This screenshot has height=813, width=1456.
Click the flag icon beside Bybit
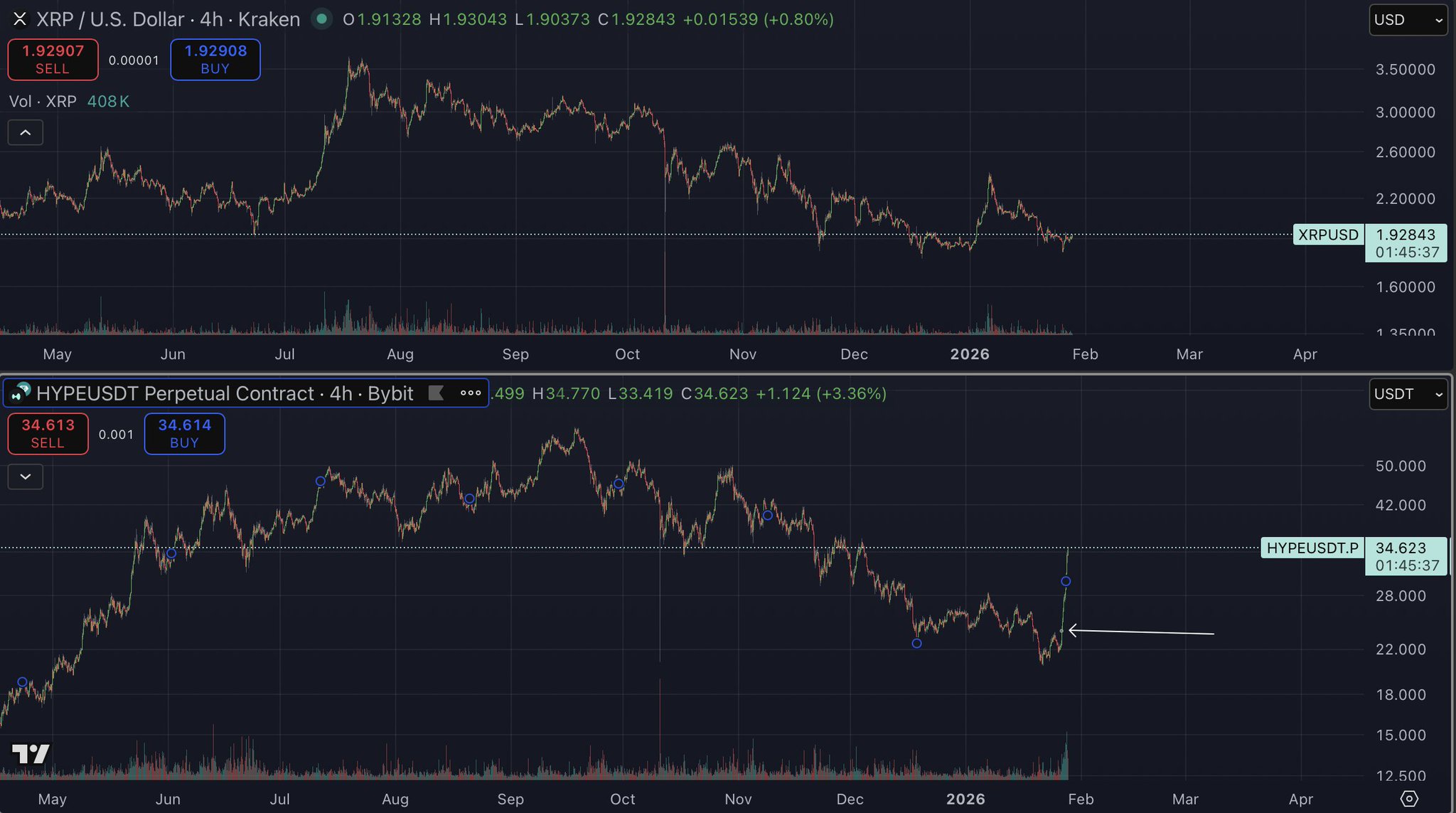click(437, 393)
